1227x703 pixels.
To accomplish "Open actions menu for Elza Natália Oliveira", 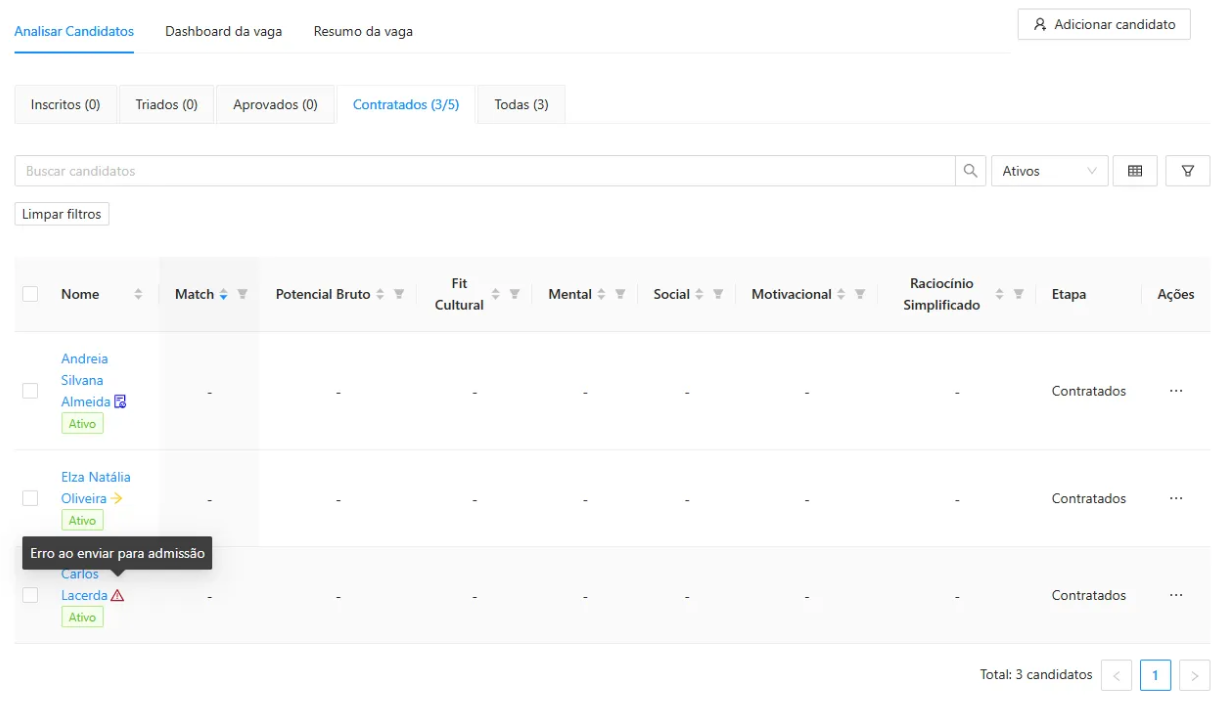I will pyautogui.click(x=1176, y=498).
